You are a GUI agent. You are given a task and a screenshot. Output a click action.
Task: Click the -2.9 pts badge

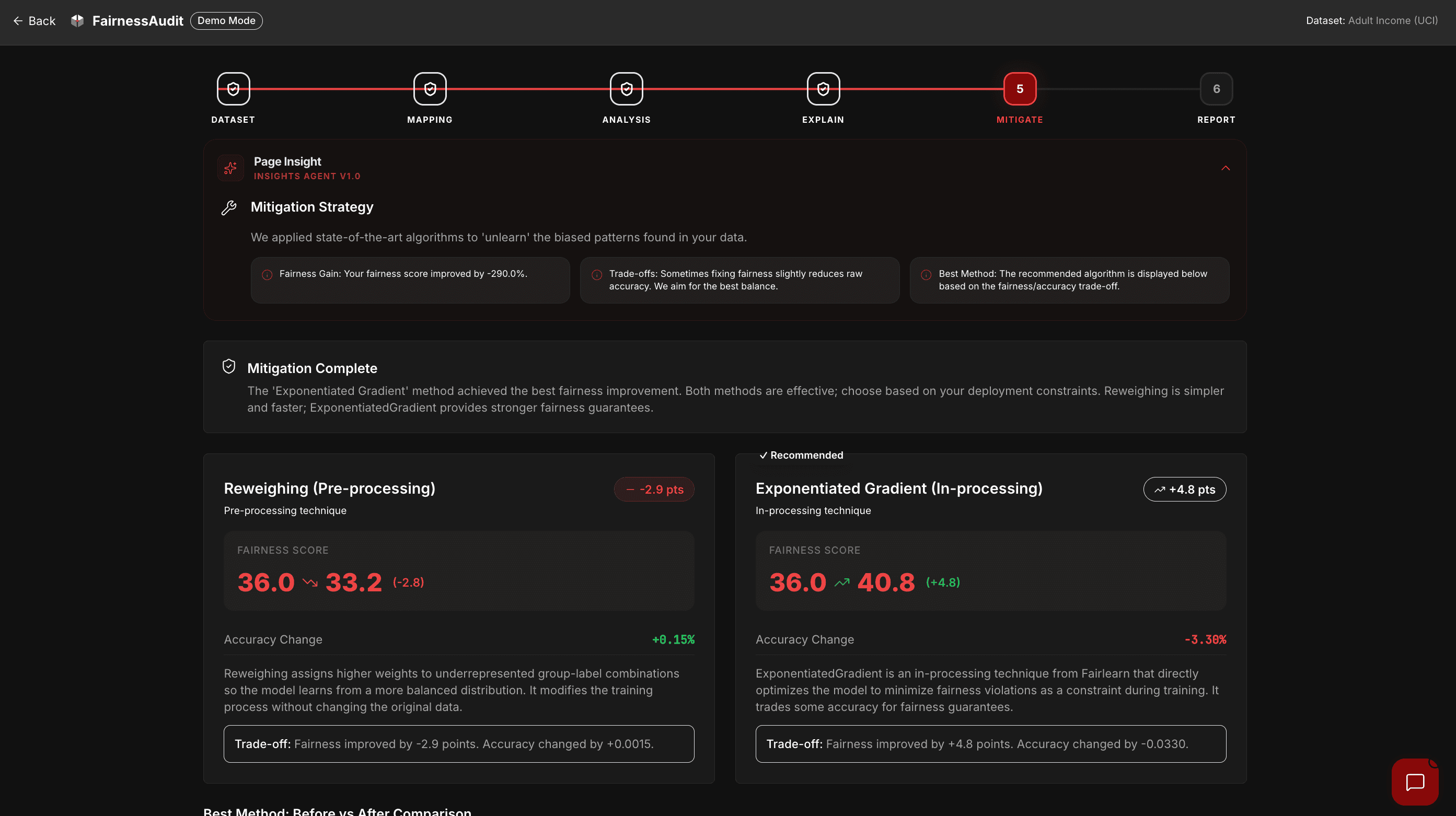(x=654, y=489)
